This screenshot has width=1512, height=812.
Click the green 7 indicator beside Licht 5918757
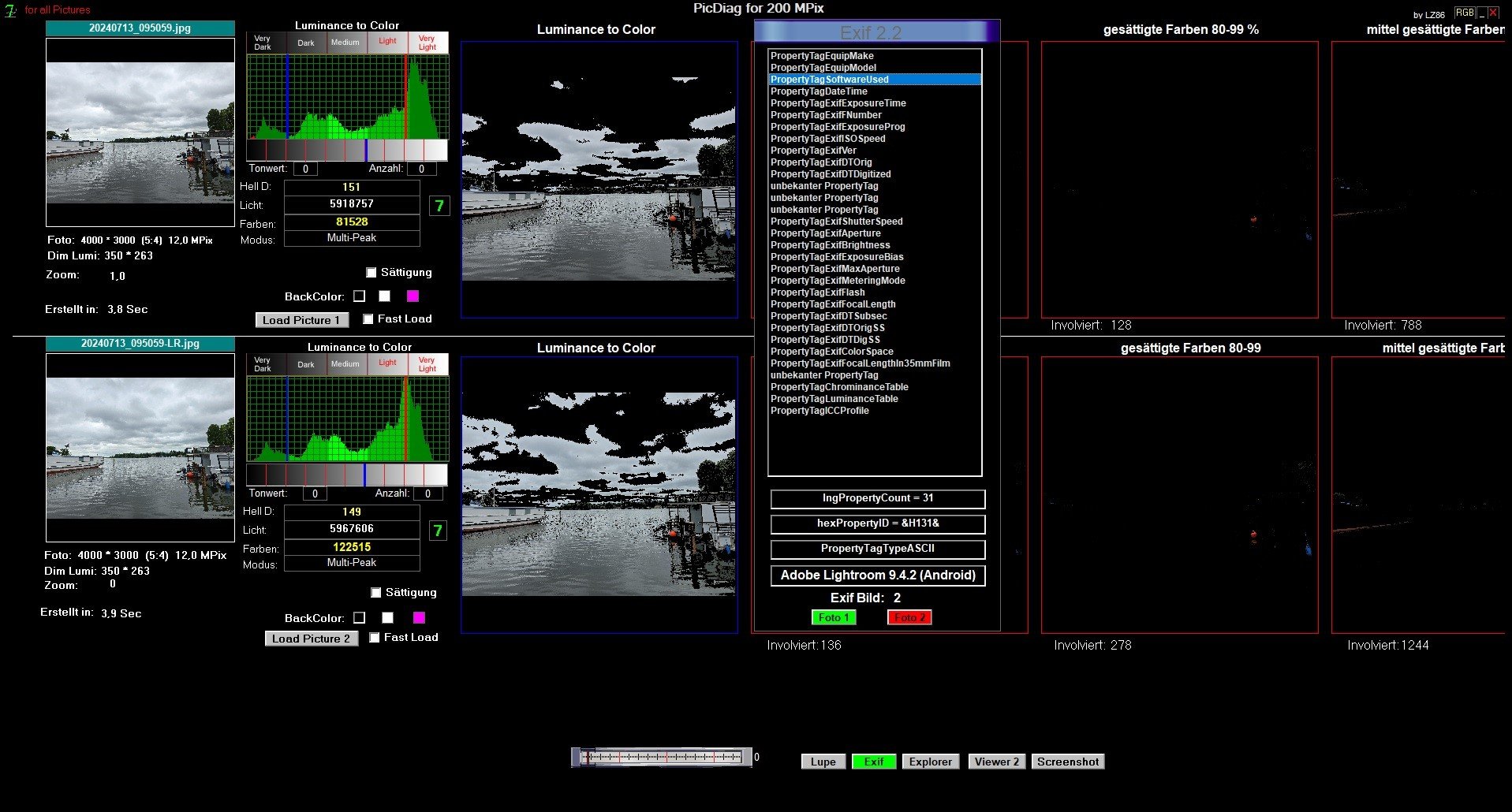tap(439, 207)
